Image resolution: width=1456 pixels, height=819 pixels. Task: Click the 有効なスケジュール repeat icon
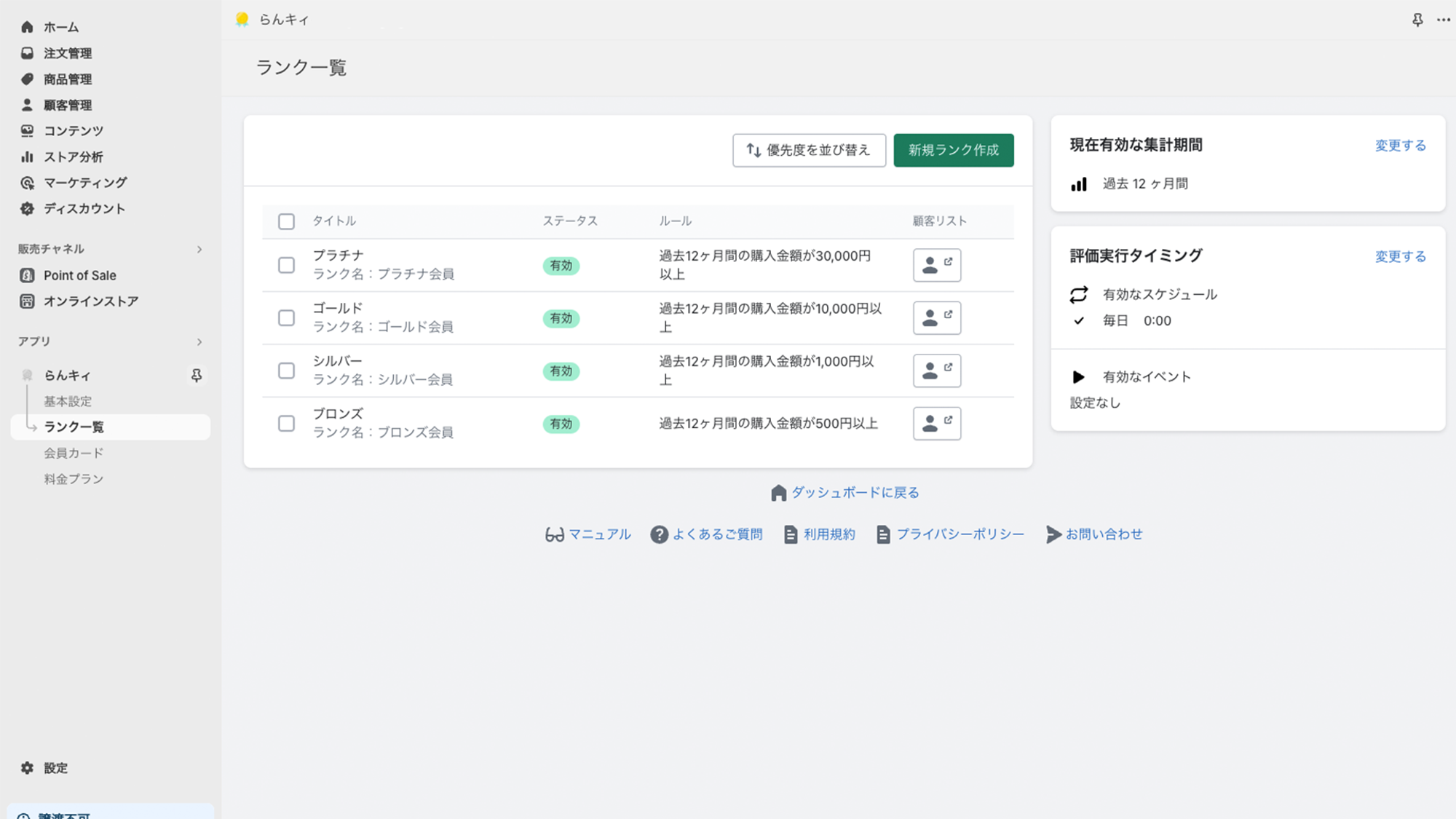[1079, 294]
